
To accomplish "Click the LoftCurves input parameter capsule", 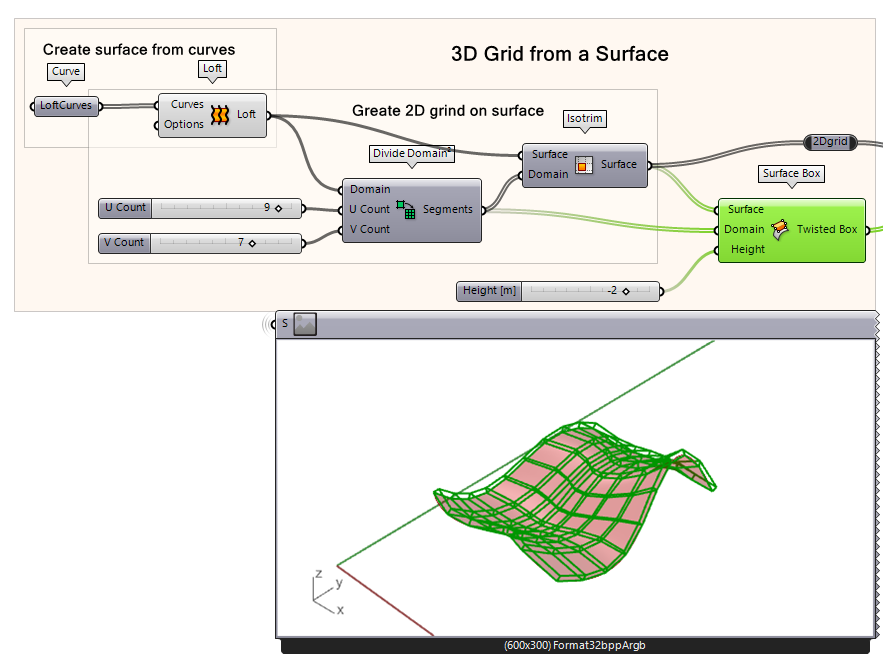I will [x=64, y=106].
